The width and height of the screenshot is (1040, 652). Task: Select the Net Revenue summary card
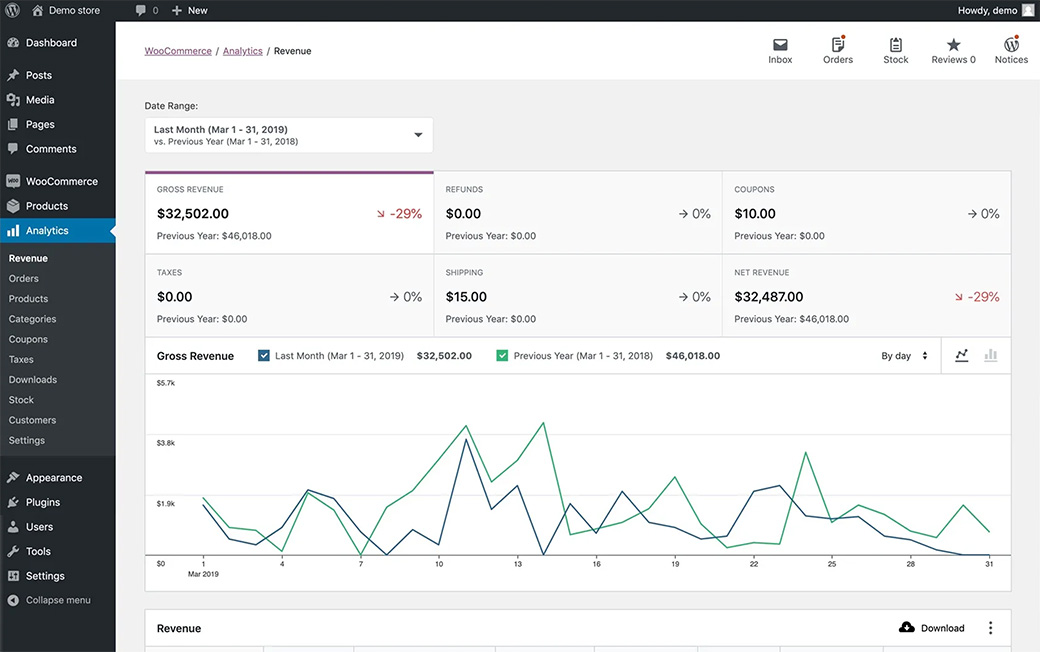coord(866,296)
